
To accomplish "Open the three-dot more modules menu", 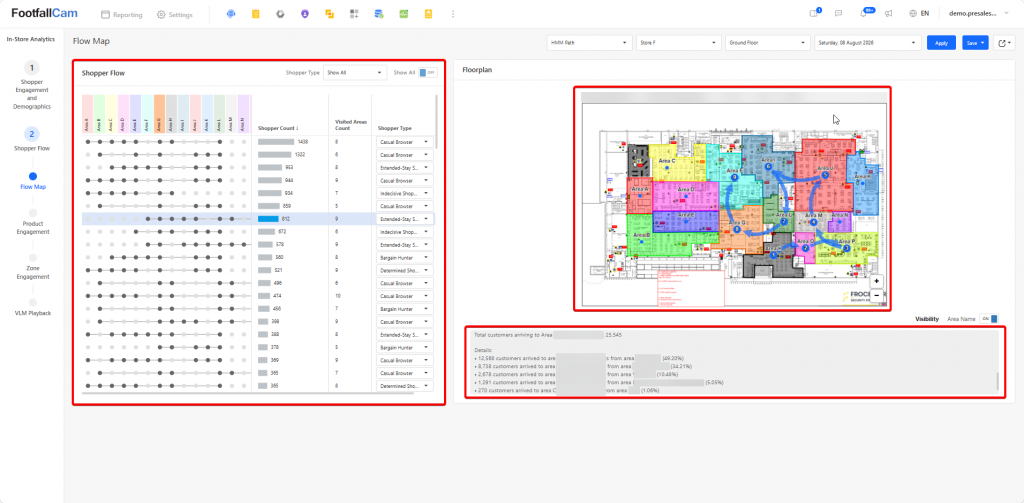I will (453, 14).
